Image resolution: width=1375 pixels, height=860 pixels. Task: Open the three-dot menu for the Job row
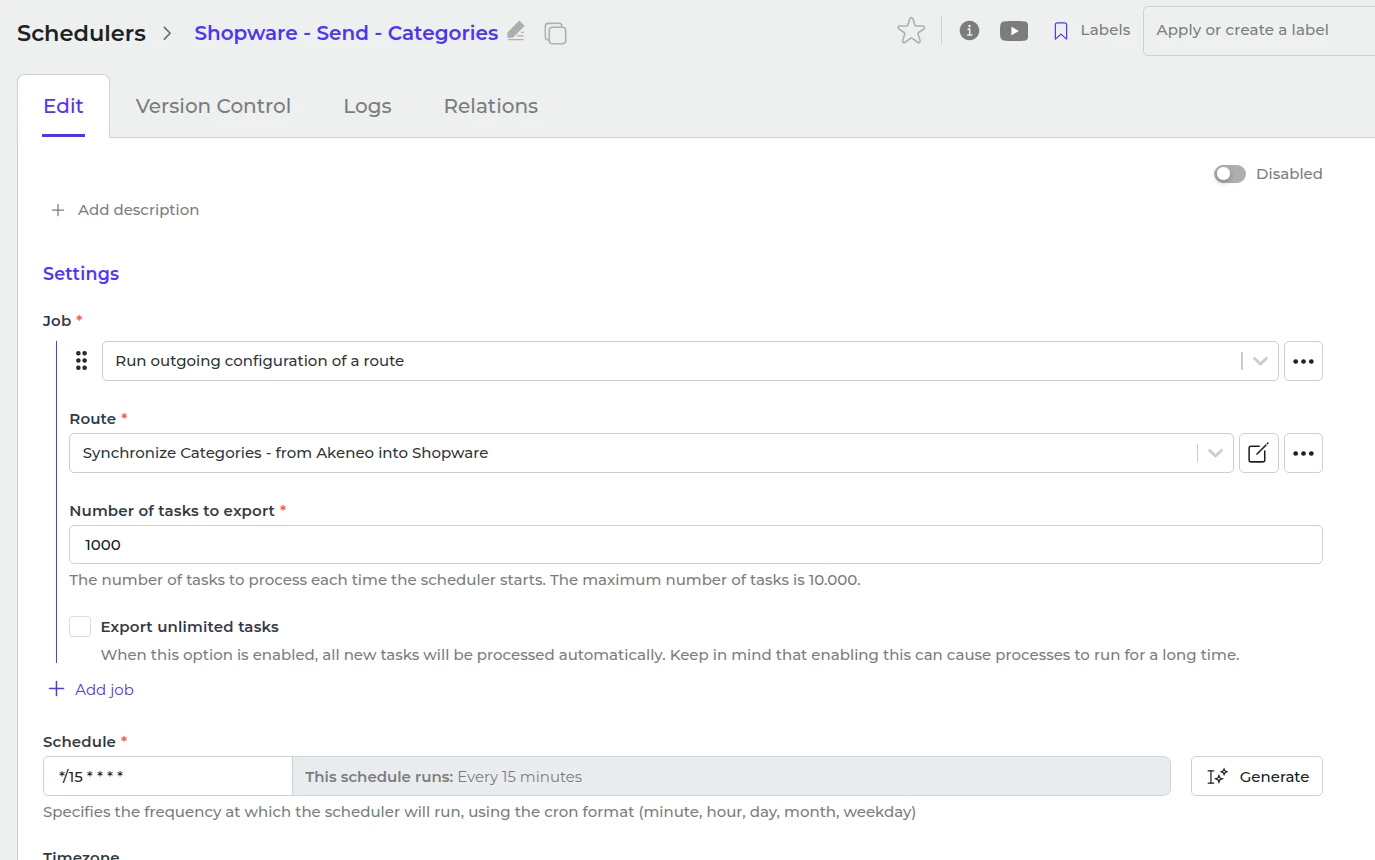point(1303,361)
